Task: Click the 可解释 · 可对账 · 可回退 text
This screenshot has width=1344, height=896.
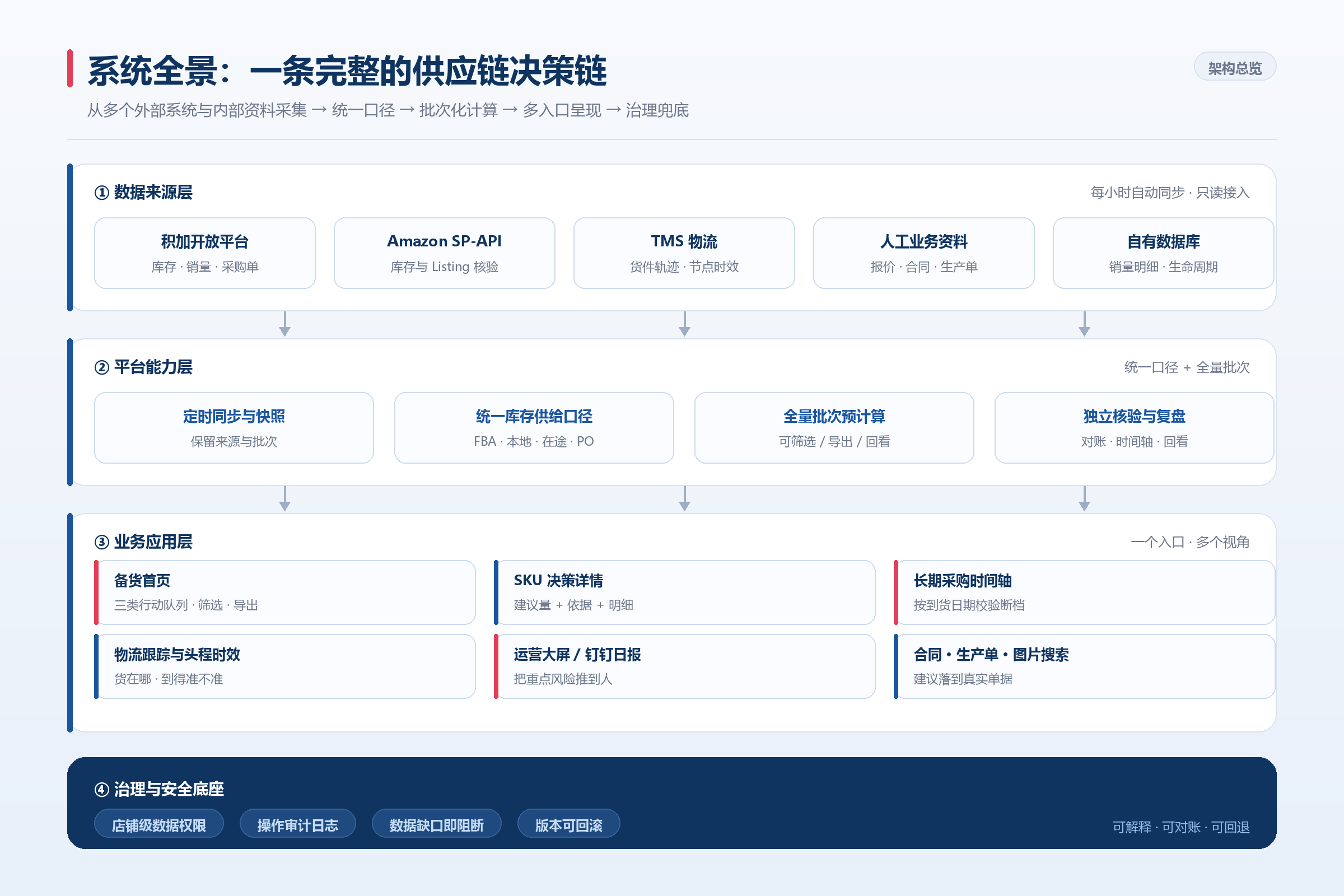Action: pos(1181,827)
